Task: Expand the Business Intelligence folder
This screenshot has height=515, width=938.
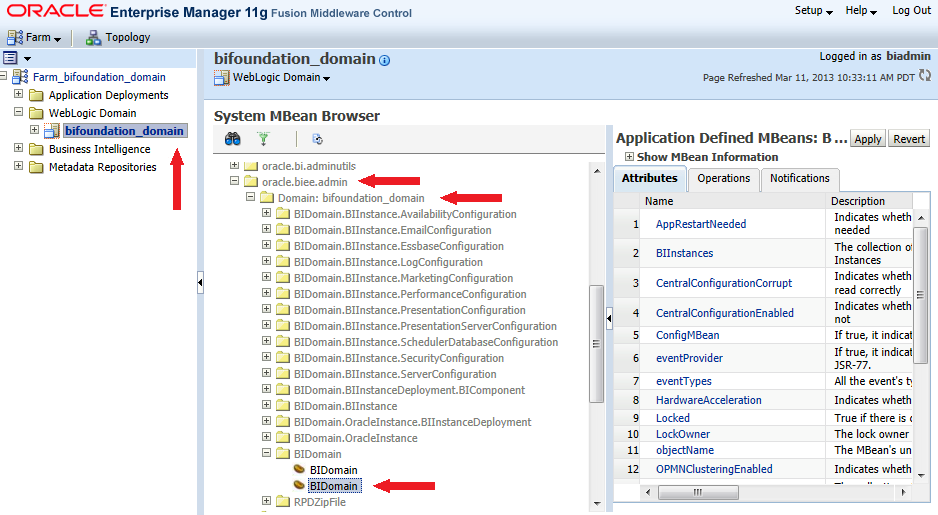Action: 19,148
